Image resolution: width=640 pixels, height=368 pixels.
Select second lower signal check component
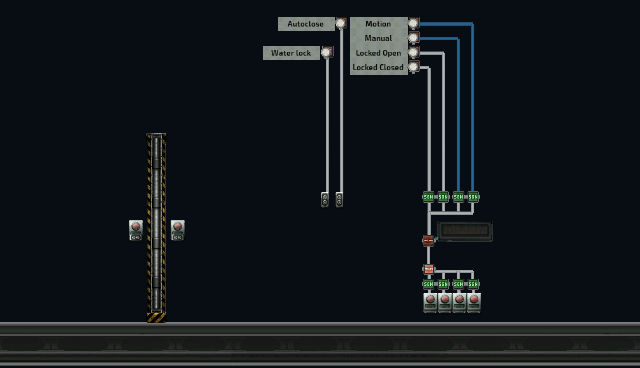pyautogui.click(x=443, y=284)
